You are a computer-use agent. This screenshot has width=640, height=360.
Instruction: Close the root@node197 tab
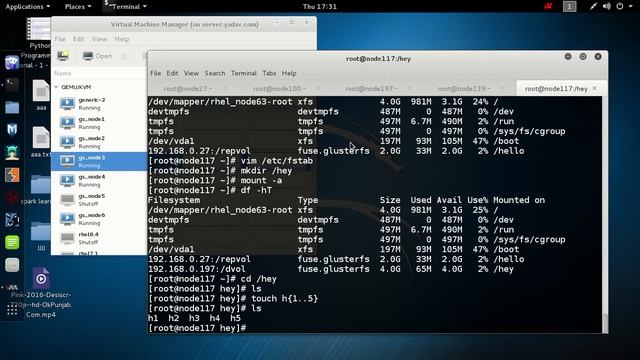click(410, 88)
